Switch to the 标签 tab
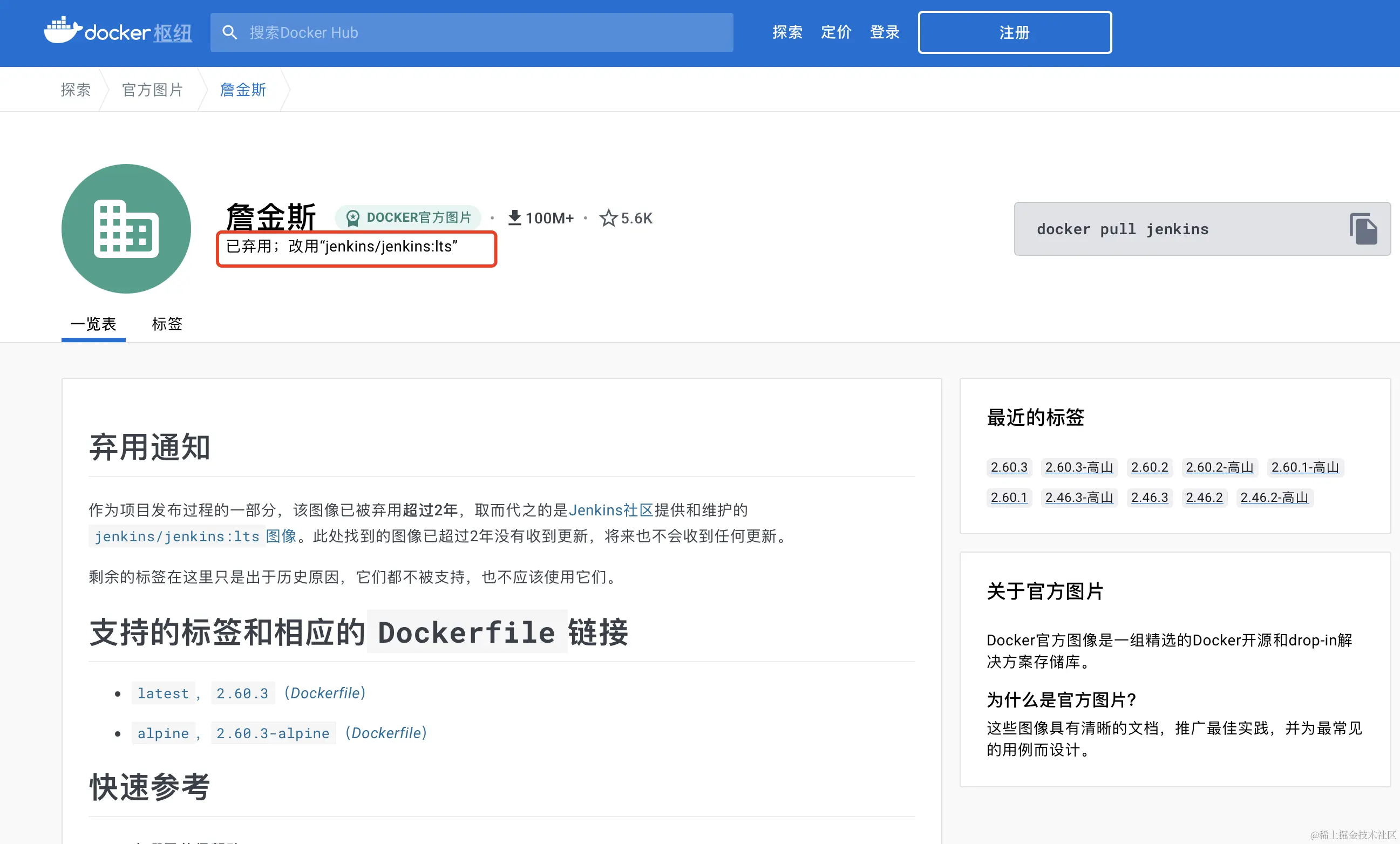This screenshot has width=1400, height=844. (x=166, y=324)
